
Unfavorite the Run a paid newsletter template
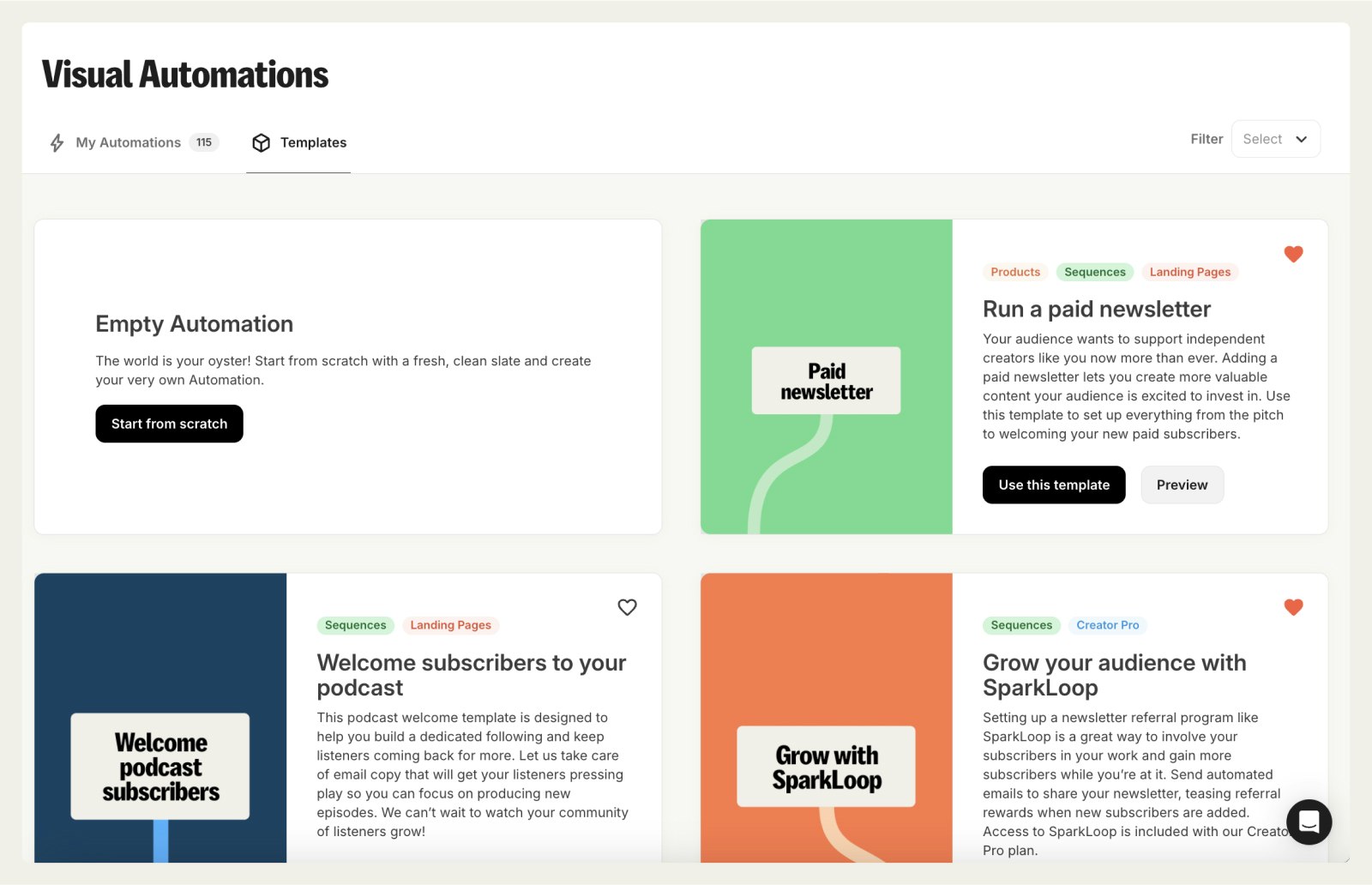[x=1293, y=254]
